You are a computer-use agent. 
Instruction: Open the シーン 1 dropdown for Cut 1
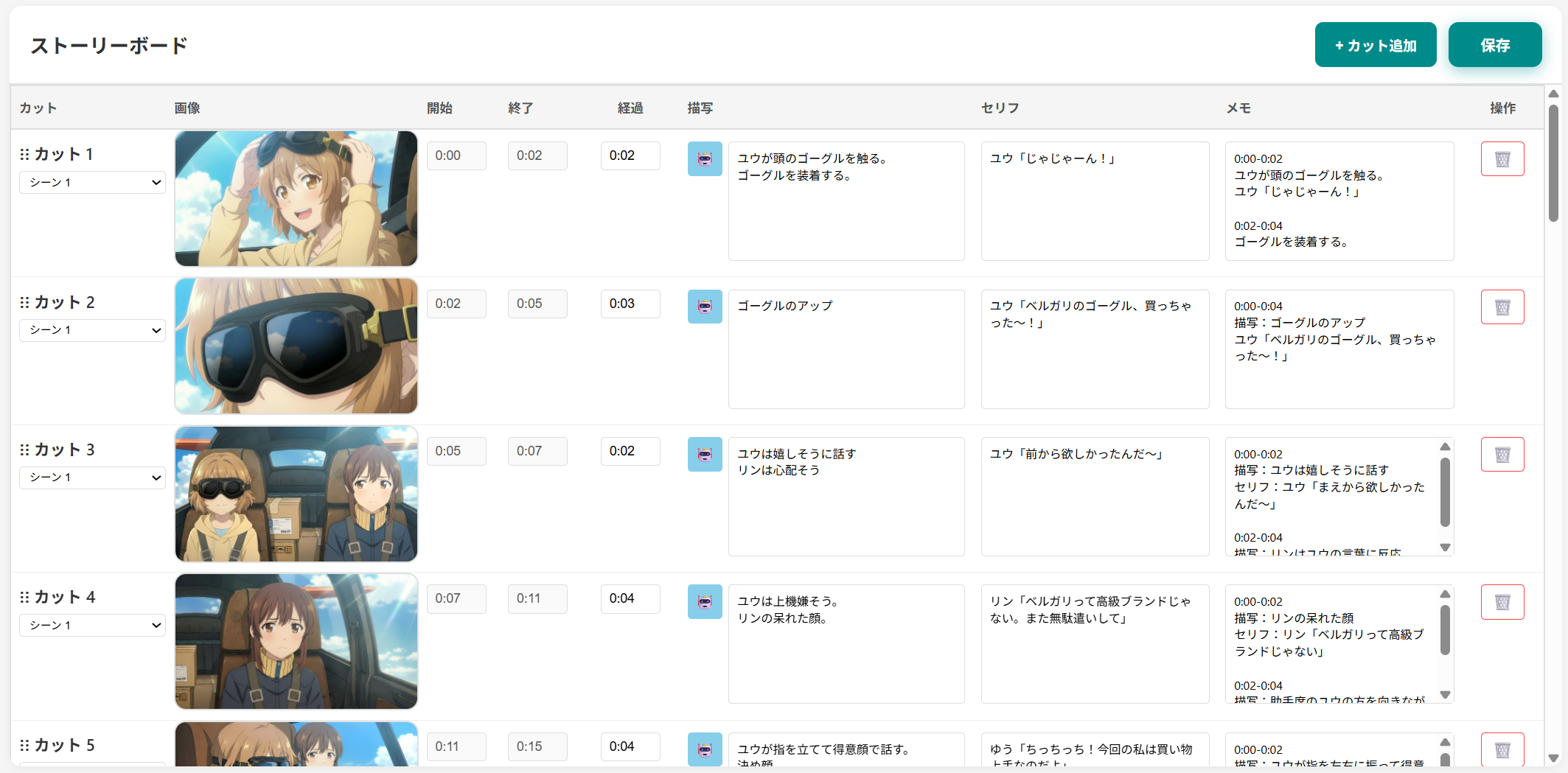click(92, 182)
